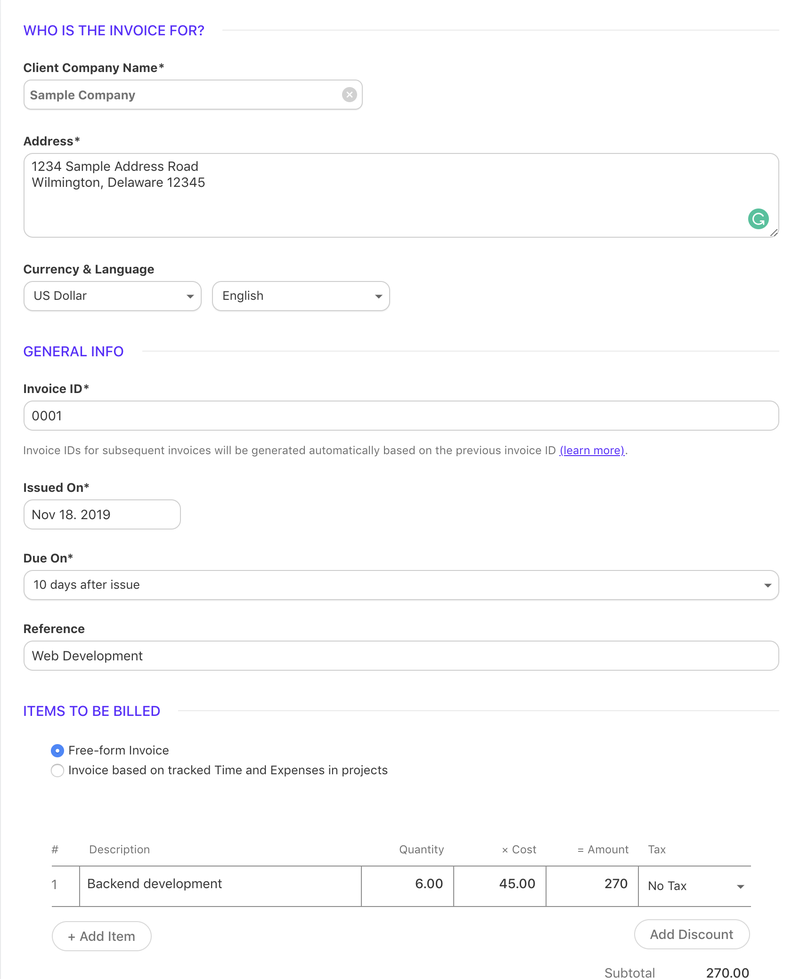Grab the Address box resize handle
This screenshot has width=800, height=979.
tap(774, 232)
